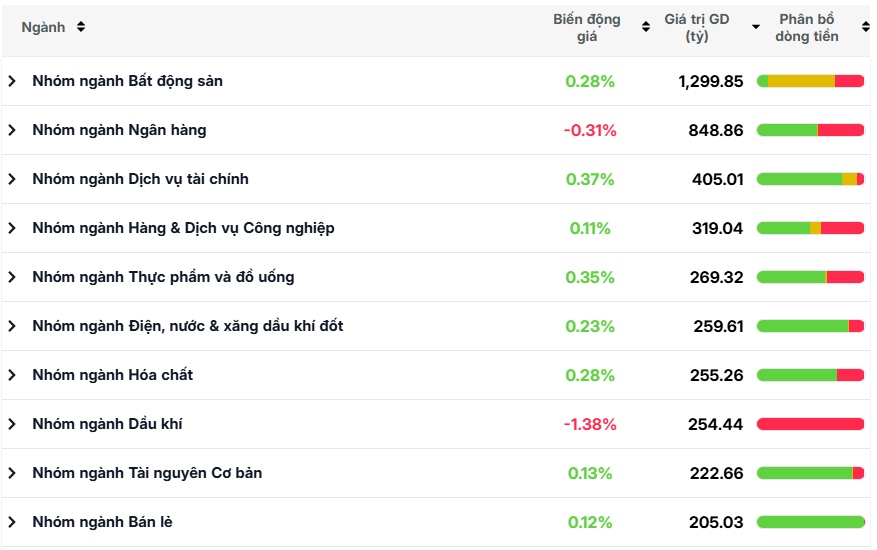The width and height of the screenshot is (877, 550).
Task: Sort by Biến động giá arrows
Action: (x=646, y=27)
